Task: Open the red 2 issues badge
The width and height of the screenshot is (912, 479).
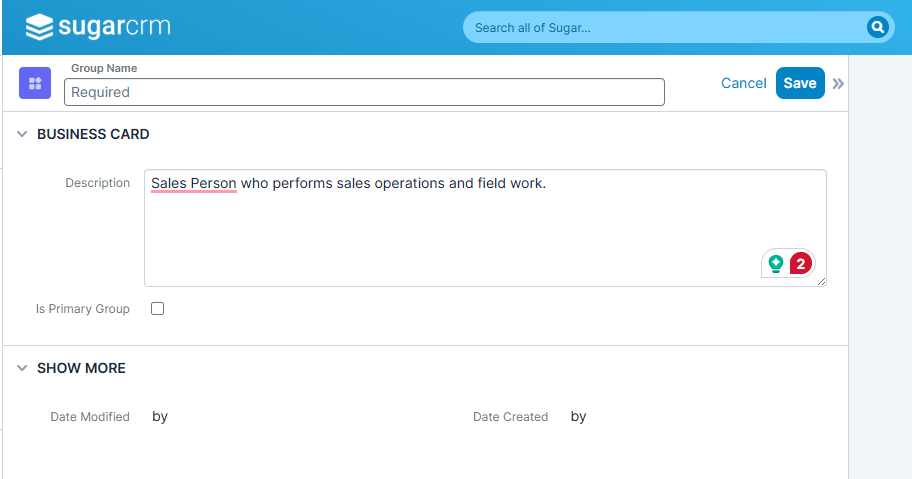Action: (x=800, y=264)
